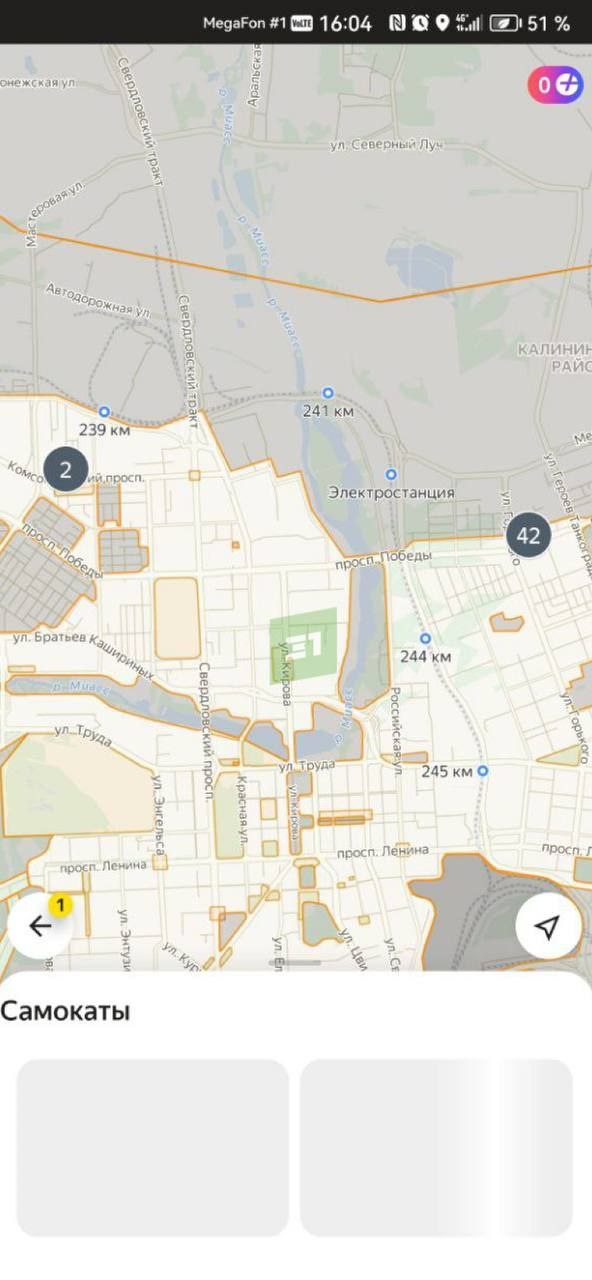The height and width of the screenshot is (1280, 592).
Task: Tap the bottom sheet drag handle
Action: coord(296,963)
